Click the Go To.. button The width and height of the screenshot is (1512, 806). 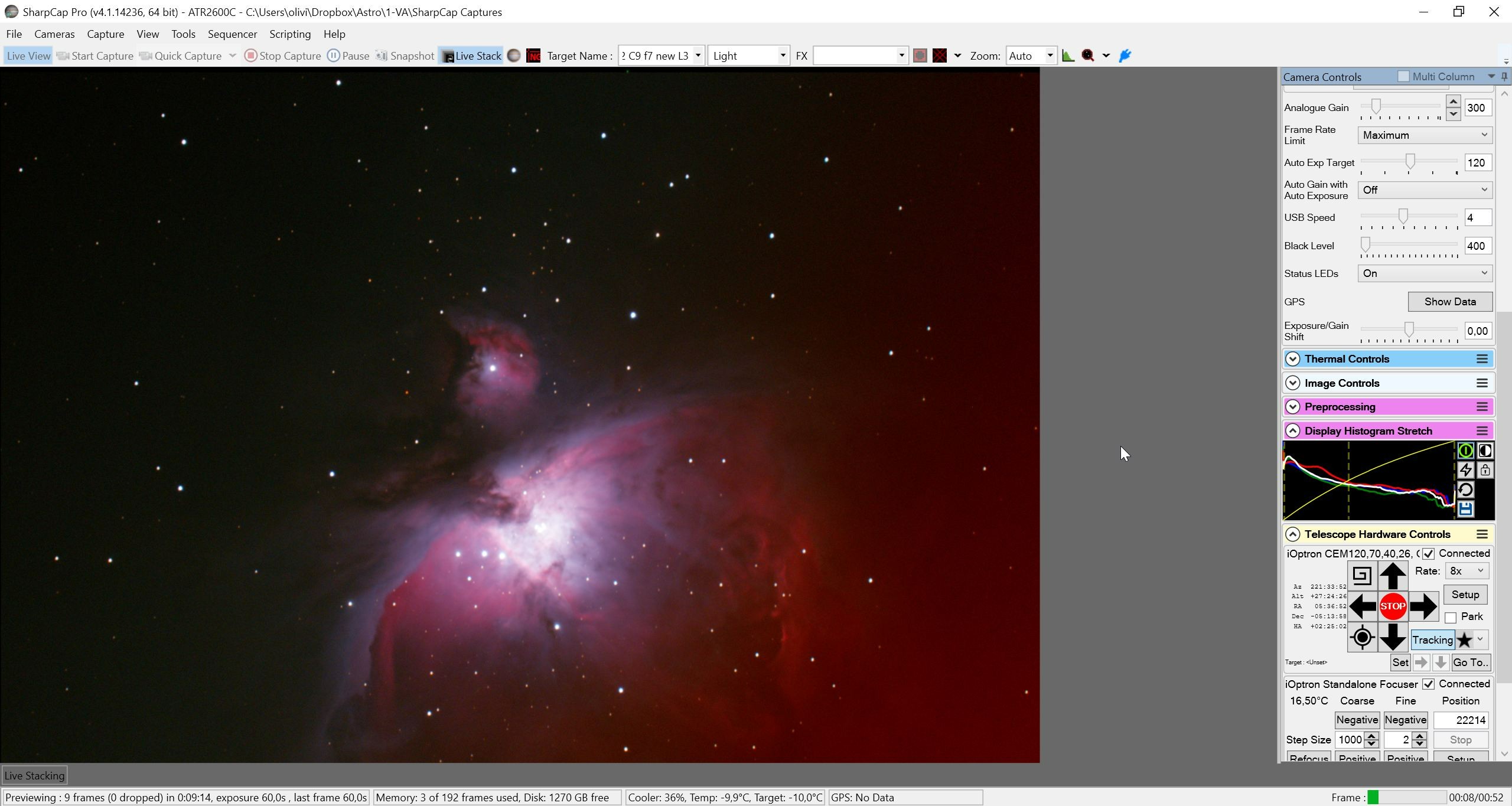1471,663
